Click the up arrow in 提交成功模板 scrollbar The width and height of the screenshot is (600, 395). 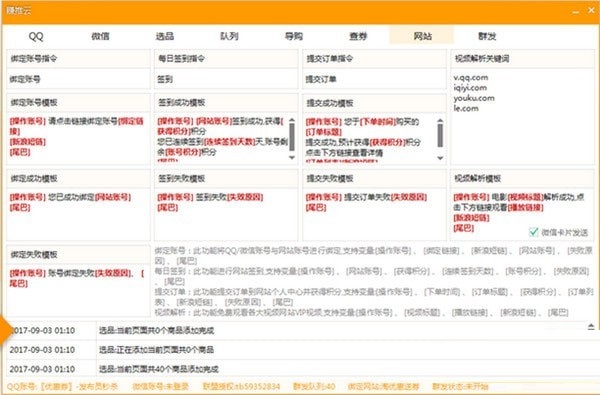(440, 121)
